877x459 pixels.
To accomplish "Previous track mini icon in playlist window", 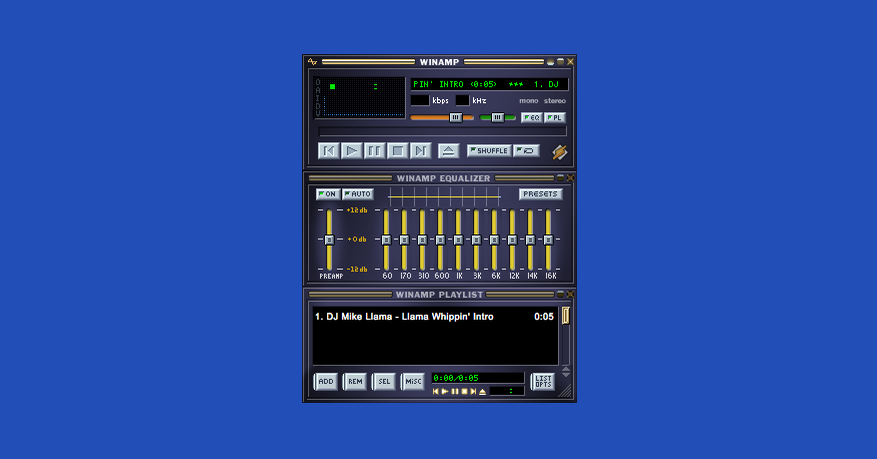I will pos(436,391).
